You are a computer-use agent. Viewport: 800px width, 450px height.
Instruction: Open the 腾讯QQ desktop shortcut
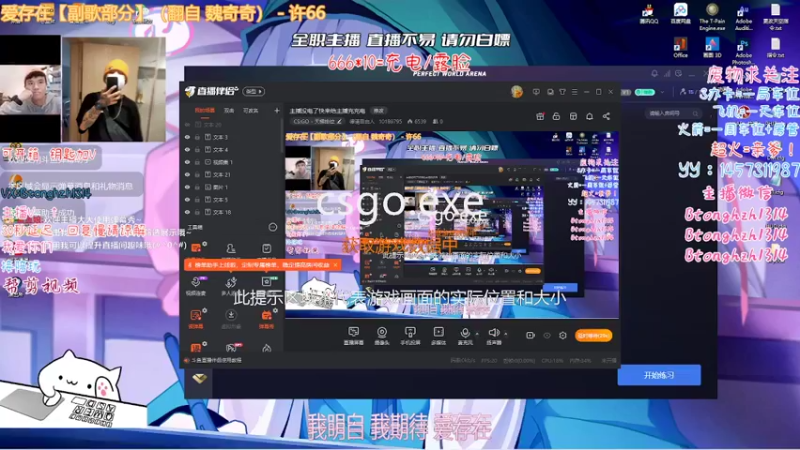(648, 14)
